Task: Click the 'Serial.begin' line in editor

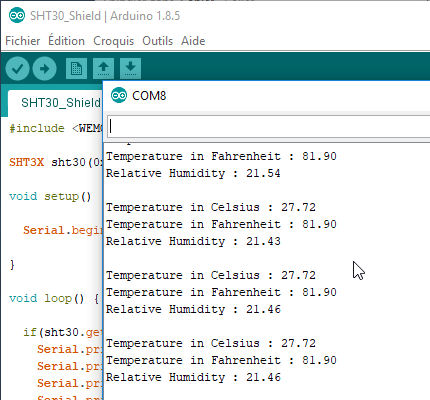Action: 63,230
